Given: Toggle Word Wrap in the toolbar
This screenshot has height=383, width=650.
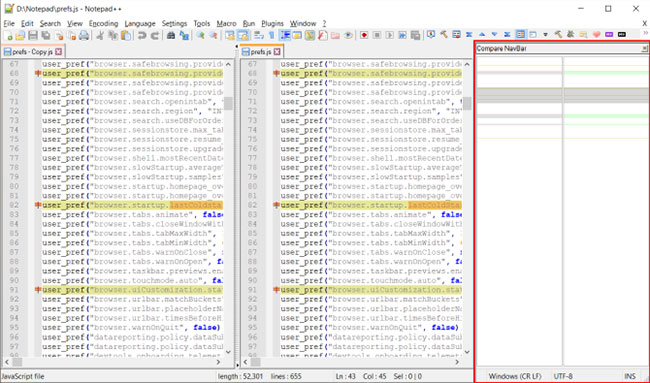Looking at the screenshot, I should click(x=258, y=35).
